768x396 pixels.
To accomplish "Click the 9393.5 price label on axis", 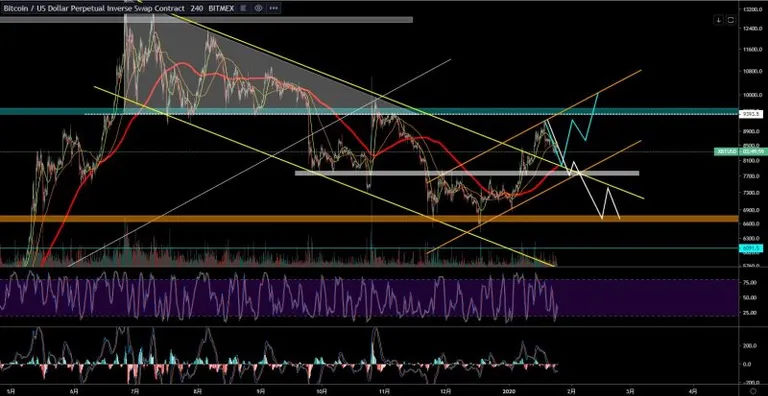I will pos(749,114).
